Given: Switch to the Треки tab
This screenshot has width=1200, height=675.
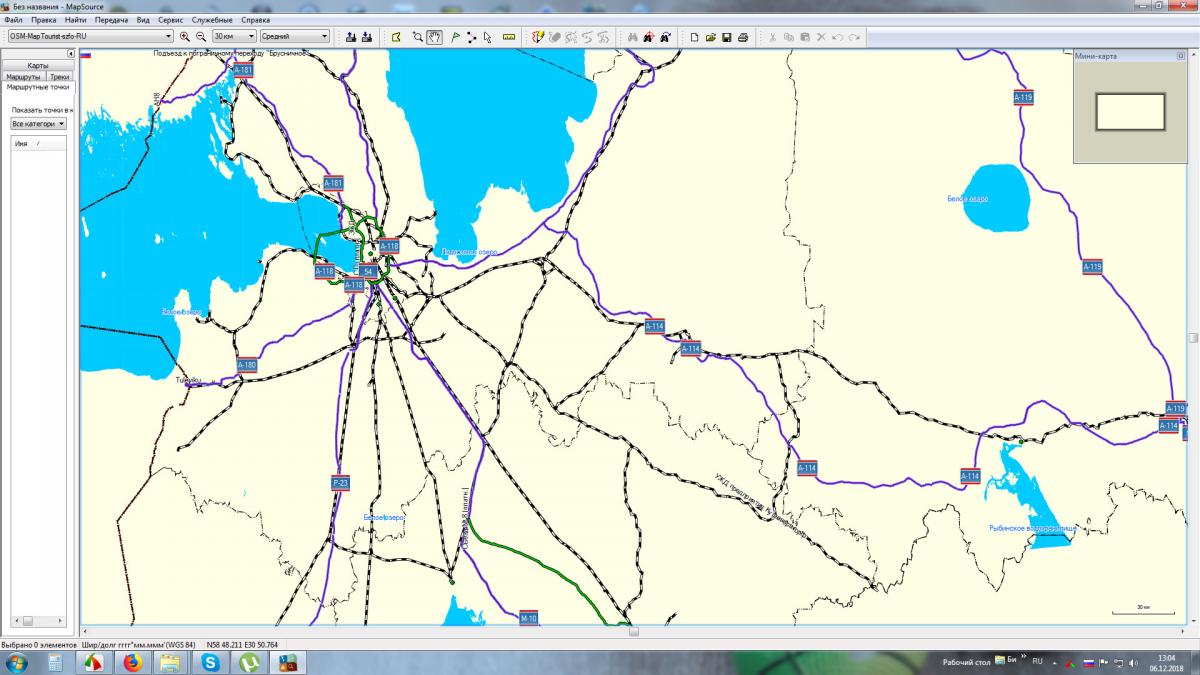Looking at the screenshot, I should point(60,76).
